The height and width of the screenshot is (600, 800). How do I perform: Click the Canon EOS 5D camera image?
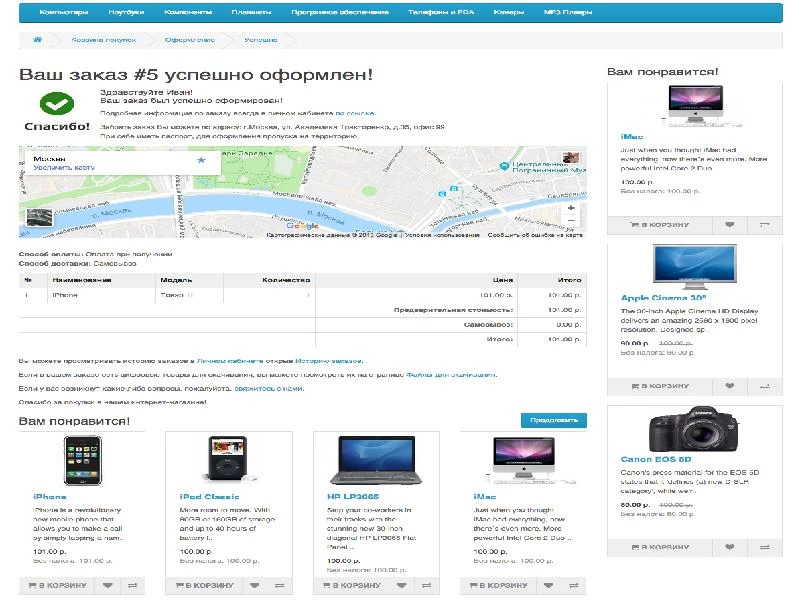point(694,429)
